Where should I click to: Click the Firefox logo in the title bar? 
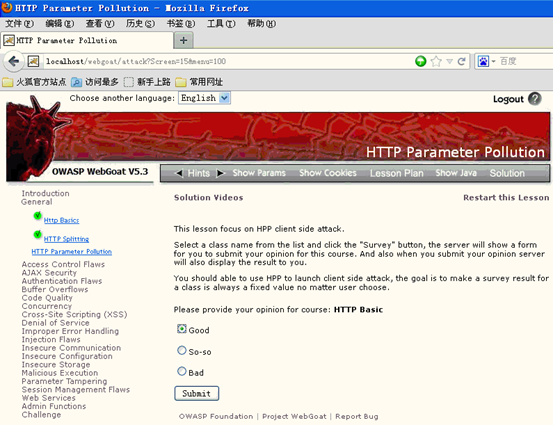pyautogui.click(x=7, y=7)
